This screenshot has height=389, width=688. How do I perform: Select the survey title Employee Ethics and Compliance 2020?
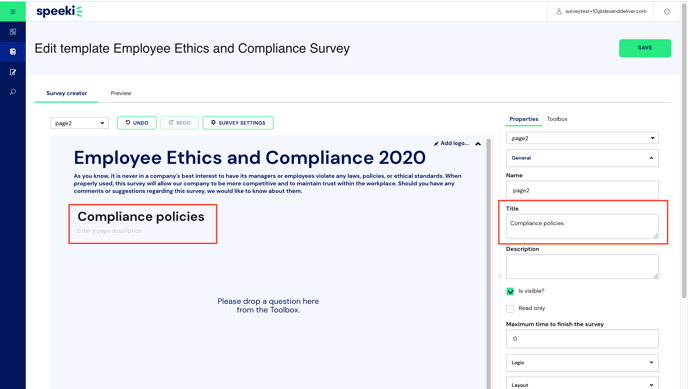click(250, 158)
